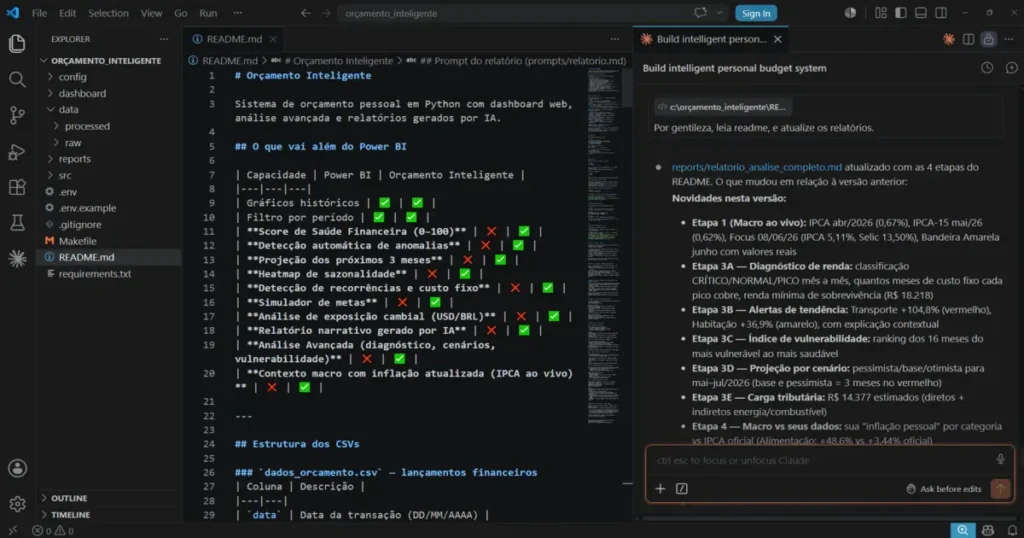Expand the src folder
1024x538 pixels.
65,175
